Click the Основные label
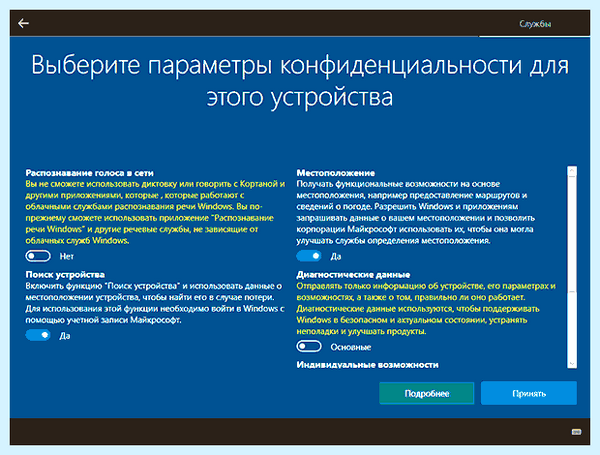 pyautogui.click(x=351, y=347)
